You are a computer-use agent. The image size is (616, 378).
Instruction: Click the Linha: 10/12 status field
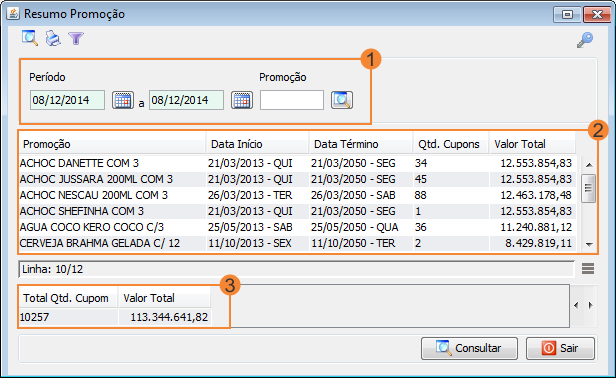tap(296, 269)
